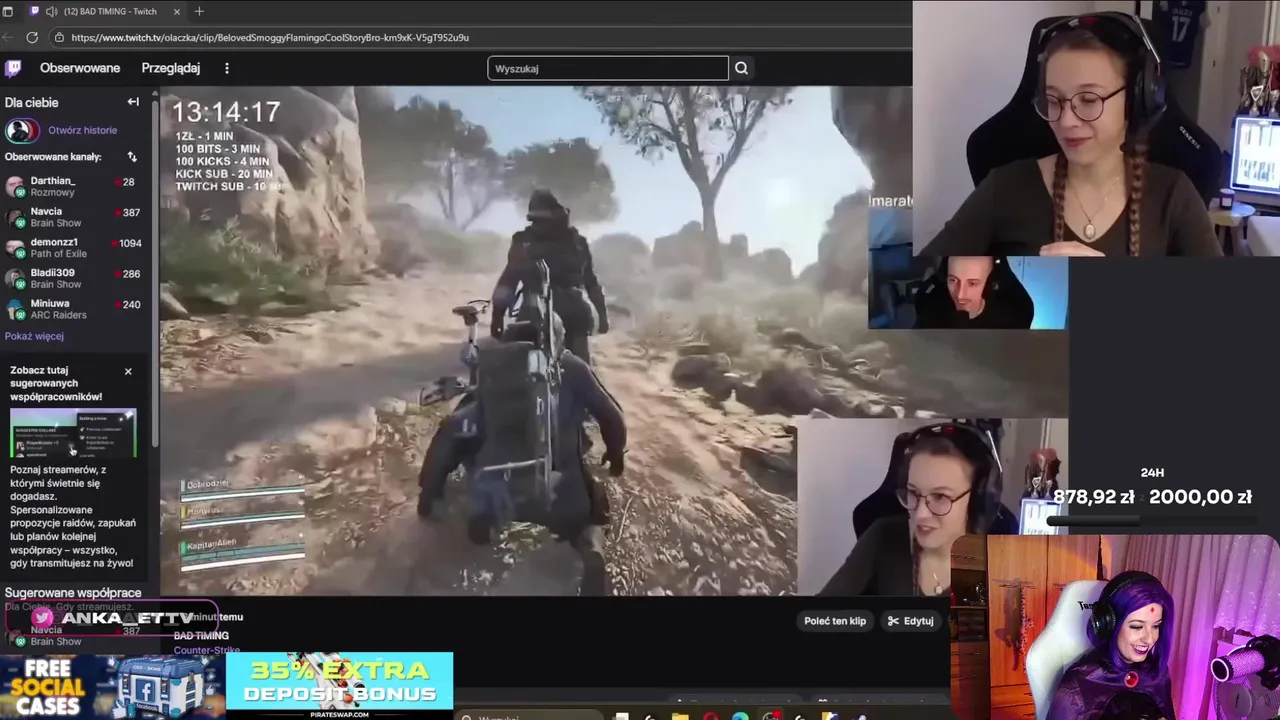The width and height of the screenshot is (1280, 720).
Task: Close the BAD TIMING Twitch tab
Action: (177, 11)
